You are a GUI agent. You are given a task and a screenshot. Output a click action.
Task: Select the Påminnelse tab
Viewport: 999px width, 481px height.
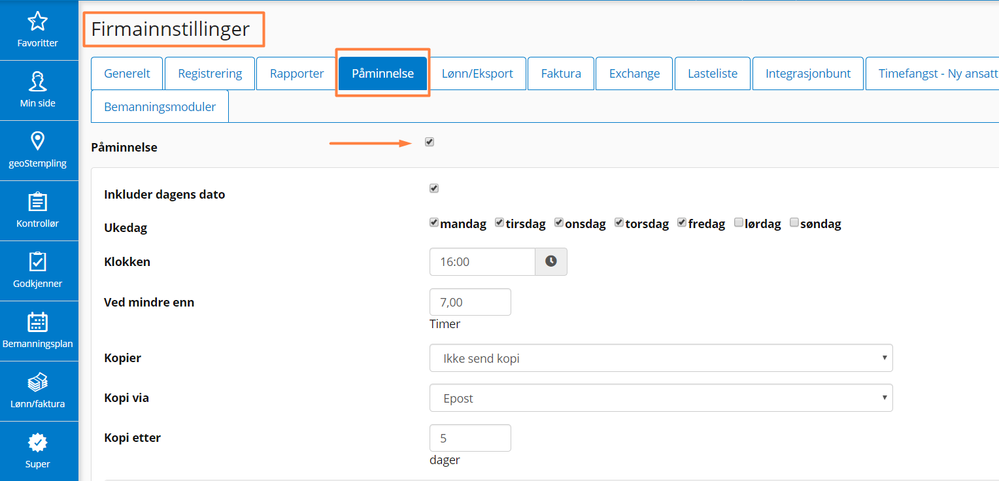383,73
